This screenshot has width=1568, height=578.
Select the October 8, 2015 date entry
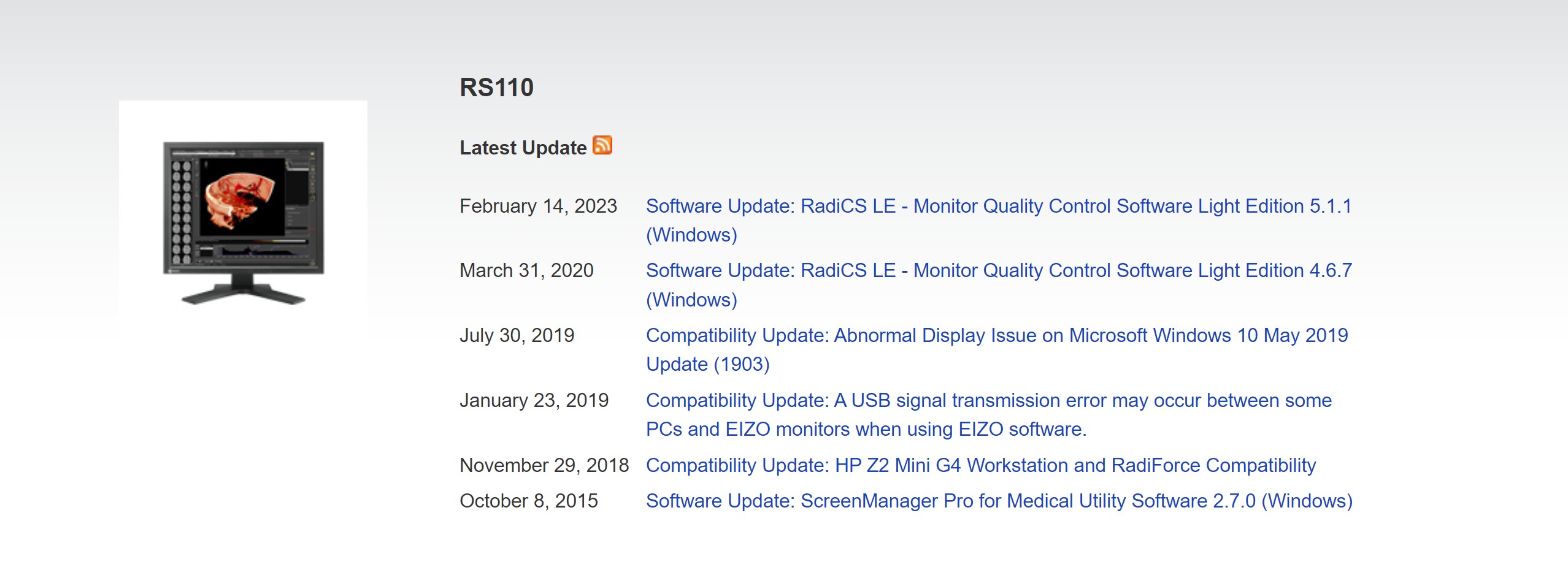click(x=529, y=501)
